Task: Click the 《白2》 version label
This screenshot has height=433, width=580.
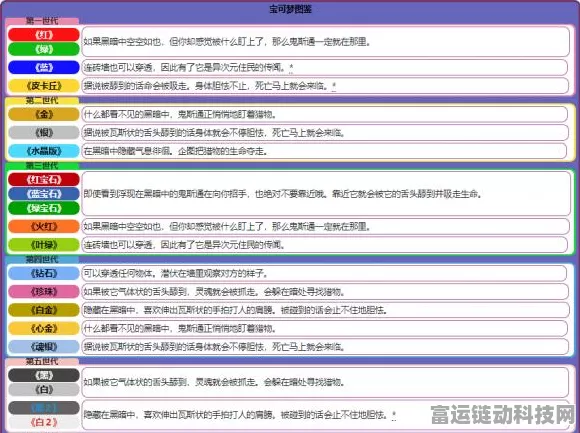Action: tap(44, 422)
